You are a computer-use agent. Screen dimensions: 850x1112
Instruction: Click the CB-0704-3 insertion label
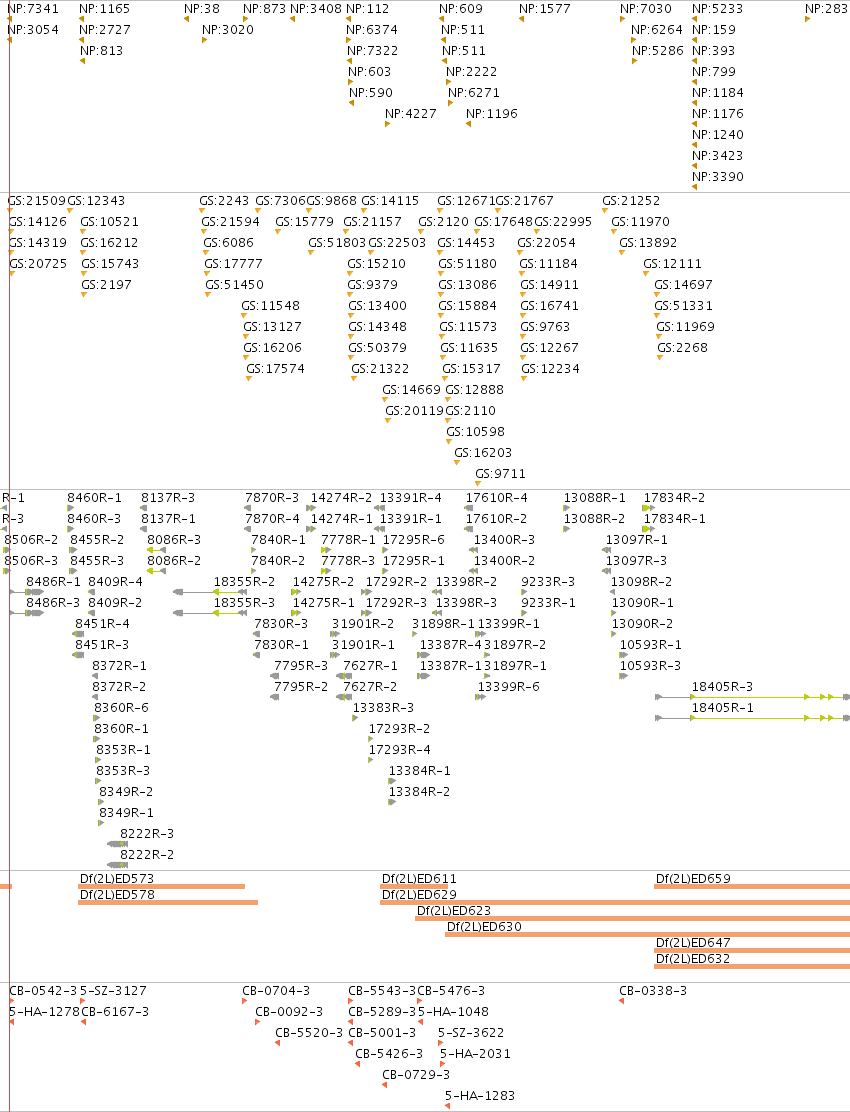[x=276, y=991]
